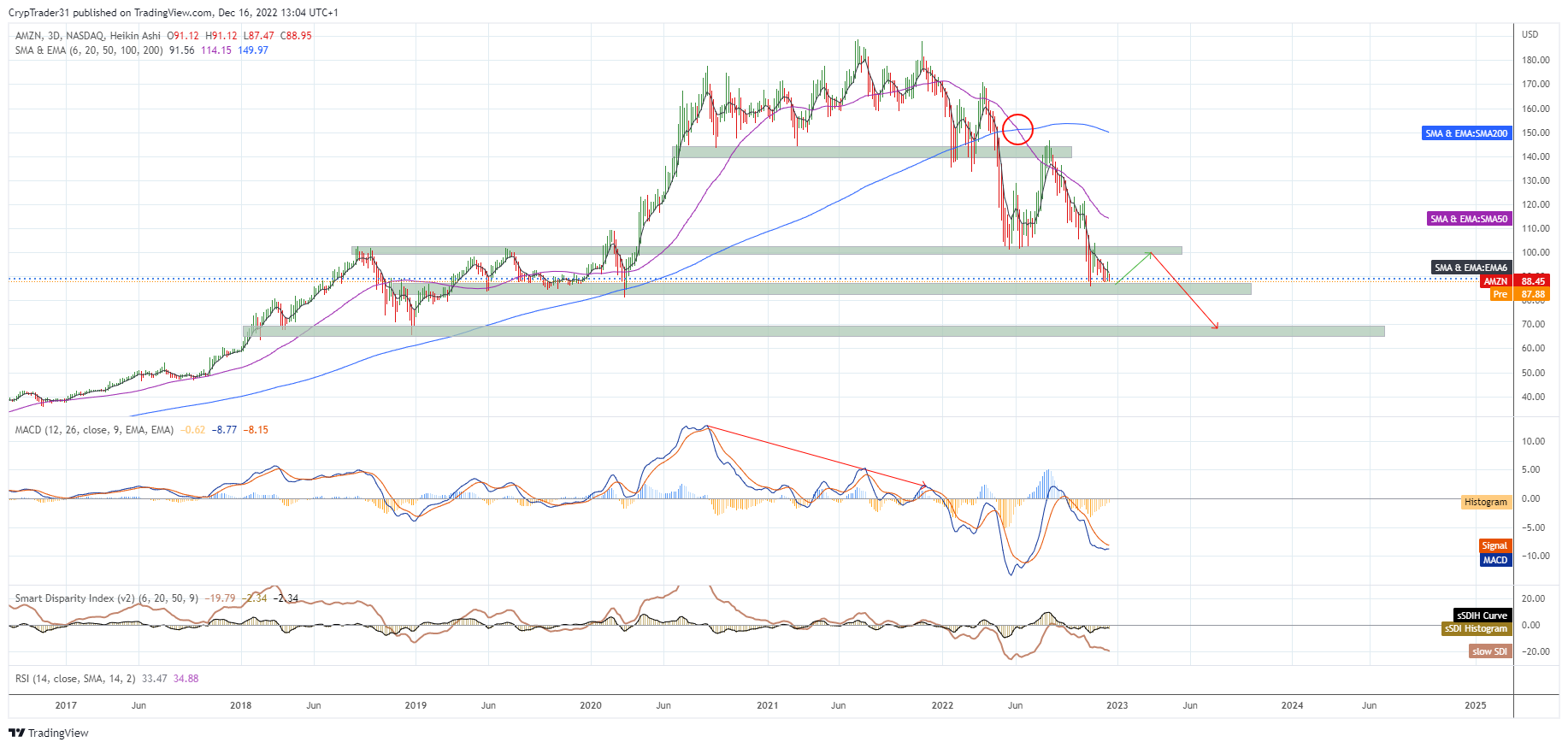Click the 2022 time axis label
Image resolution: width=1568 pixels, height=748 pixels.
click(942, 706)
